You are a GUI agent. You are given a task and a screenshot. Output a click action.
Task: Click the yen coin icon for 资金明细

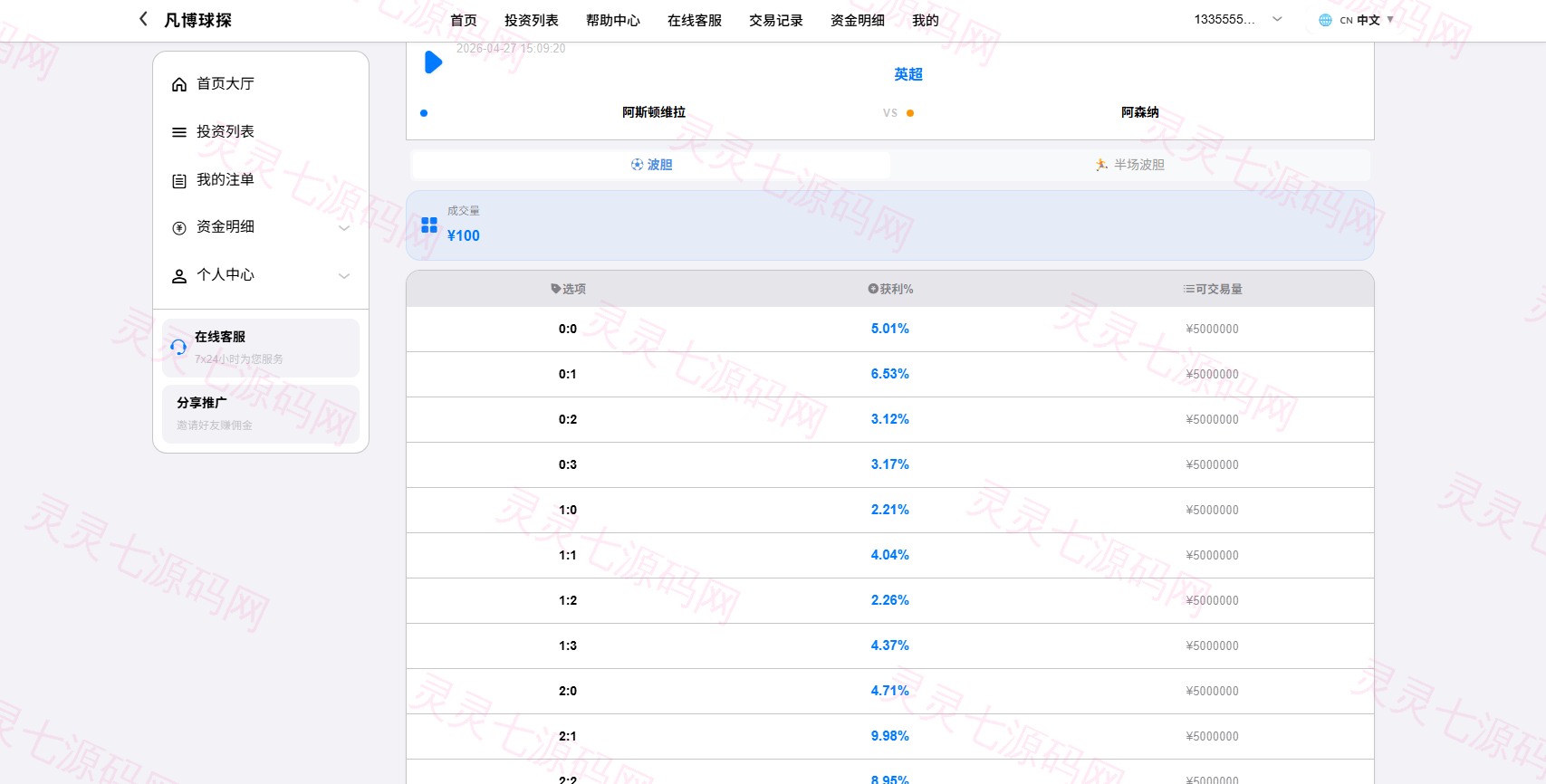point(179,228)
